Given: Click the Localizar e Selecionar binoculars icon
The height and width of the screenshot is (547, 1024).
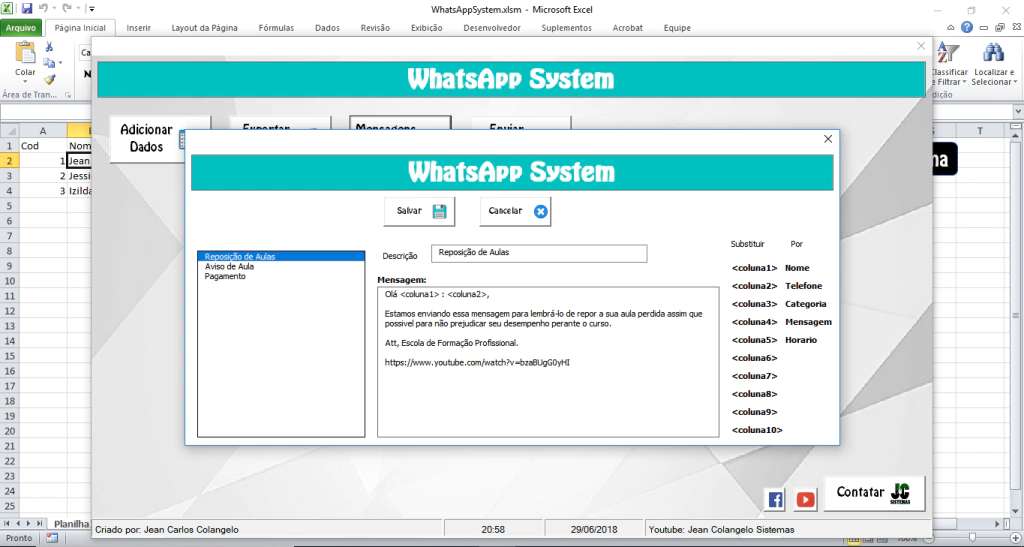Looking at the screenshot, I should (x=992, y=53).
